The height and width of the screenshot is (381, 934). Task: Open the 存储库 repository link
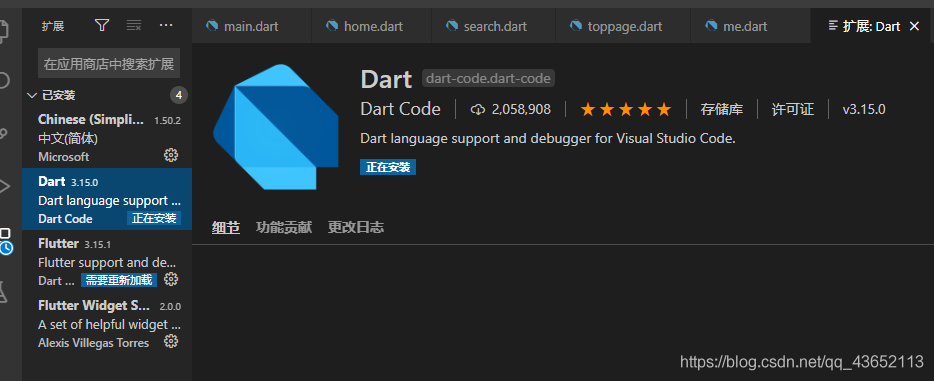(x=721, y=110)
